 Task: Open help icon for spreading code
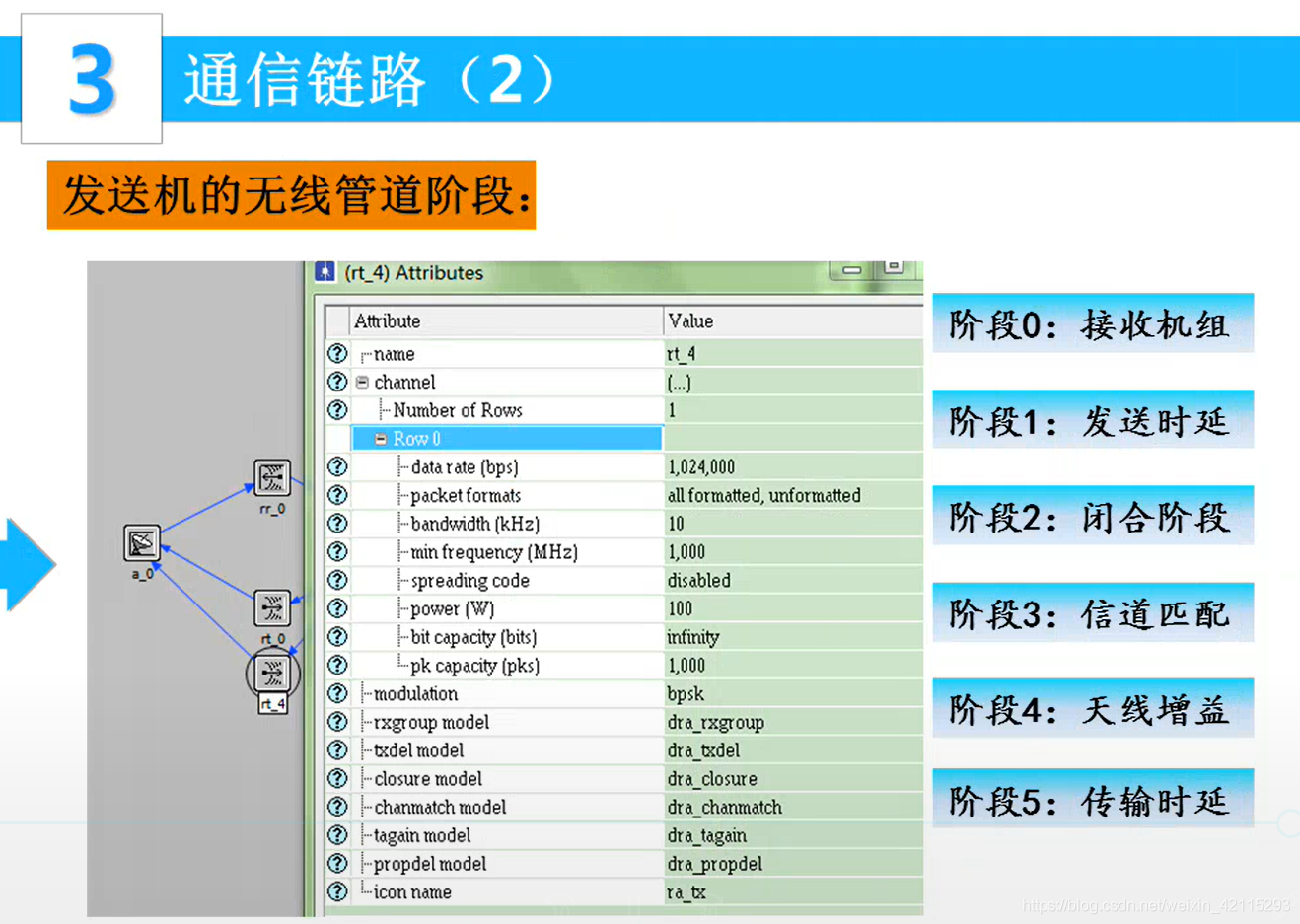[x=337, y=580]
